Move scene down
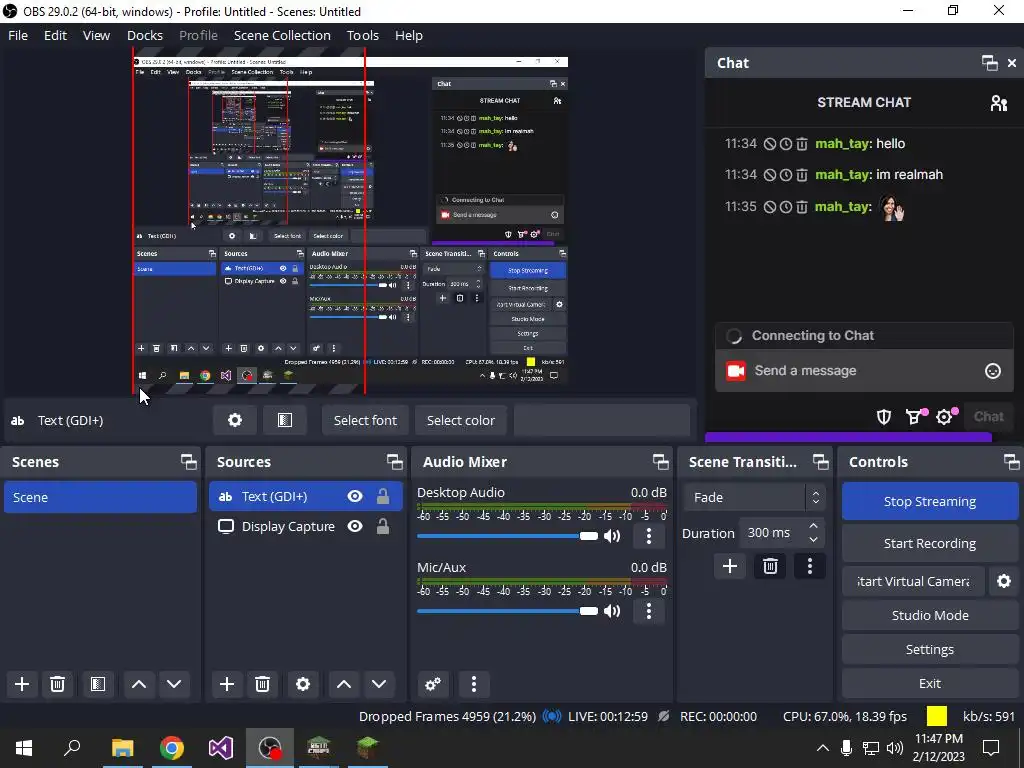Viewport: 1024px width, 768px height. tap(174, 684)
